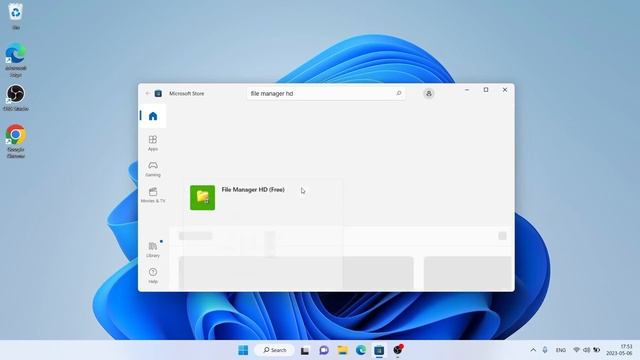Click the OBS Studio taskbar icon
This screenshot has height=360, width=640.
398,350
